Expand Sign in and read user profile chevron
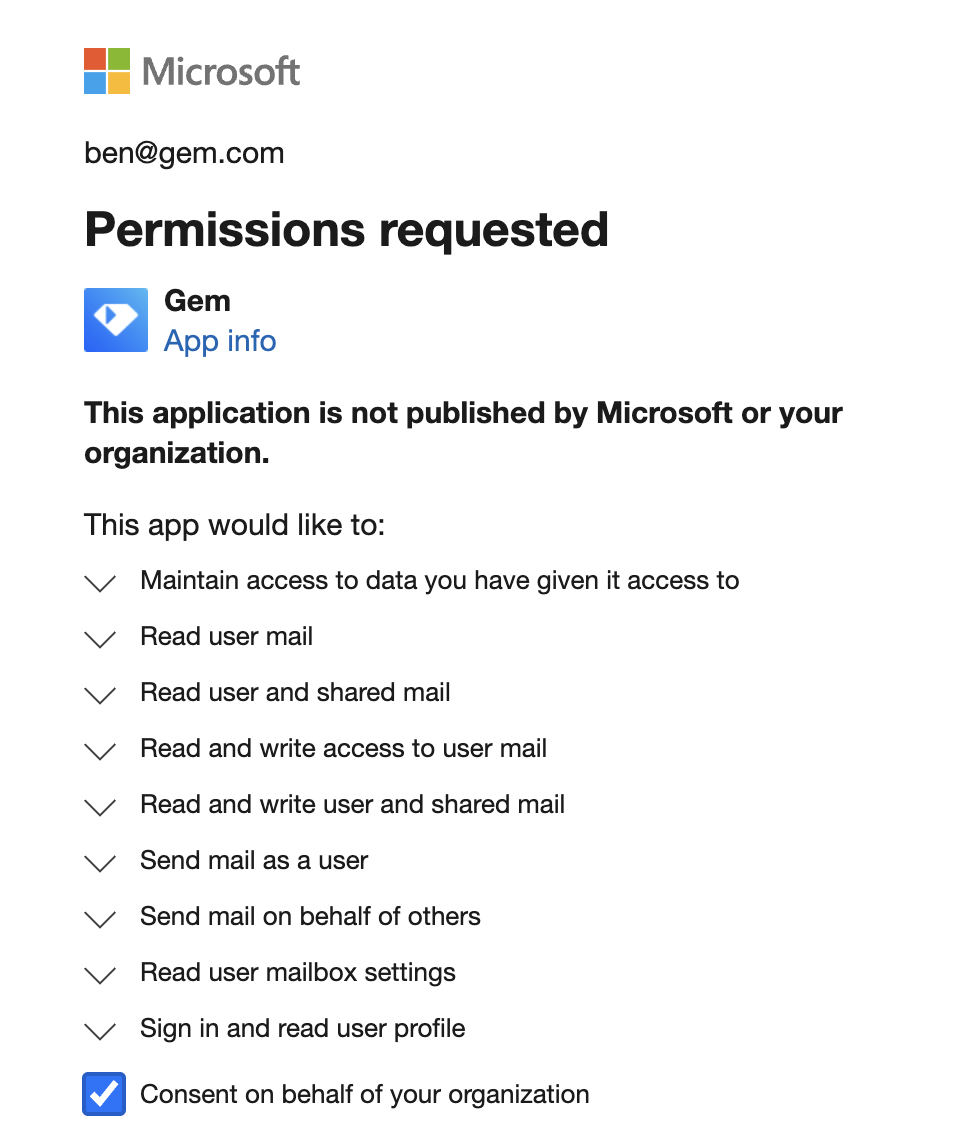The image size is (954, 1144). [x=100, y=1030]
